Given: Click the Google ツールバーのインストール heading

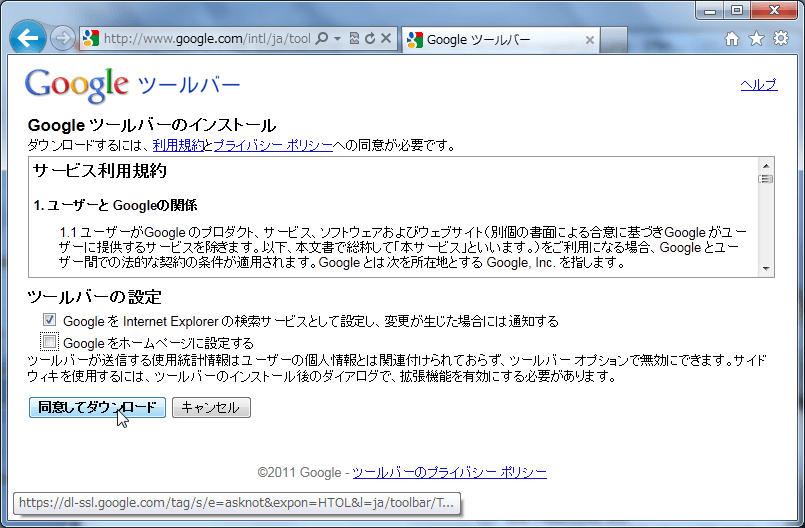Looking at the screenshot, I should (152, 125).
